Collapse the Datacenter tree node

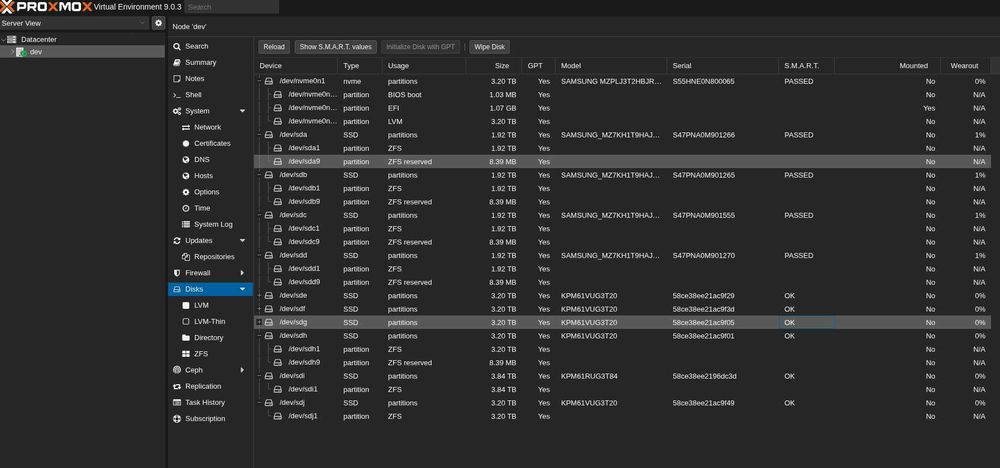coord(3,40)
